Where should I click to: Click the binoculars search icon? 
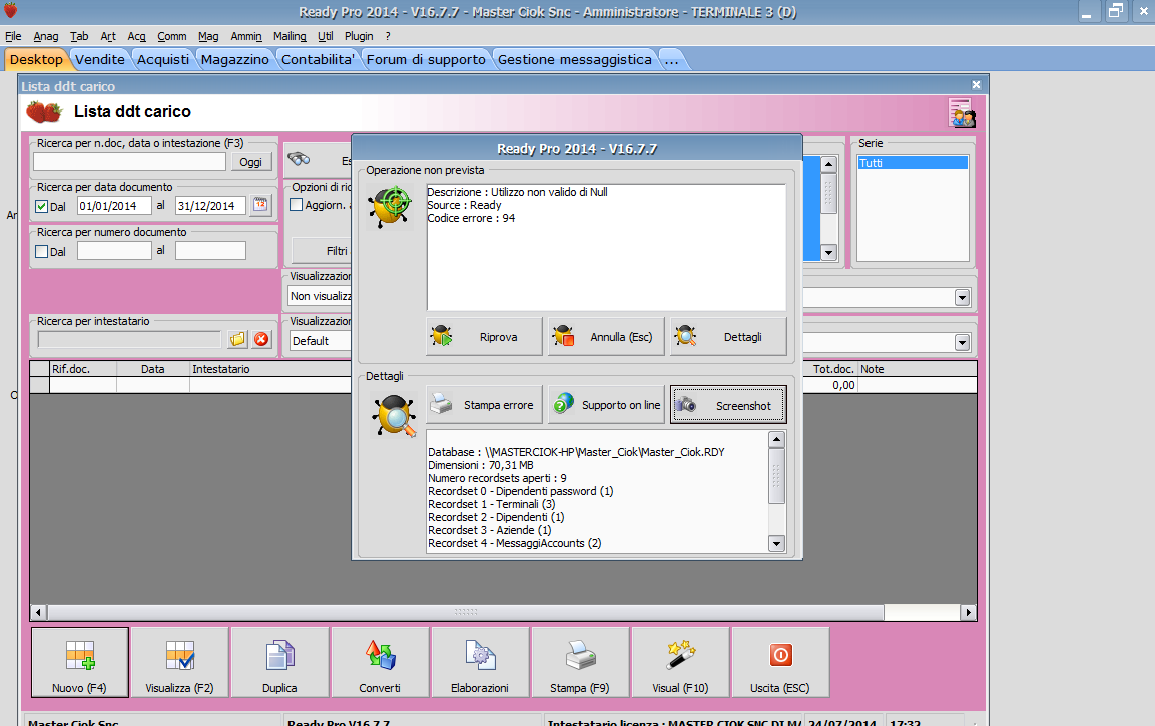click(x=298, y=159)
